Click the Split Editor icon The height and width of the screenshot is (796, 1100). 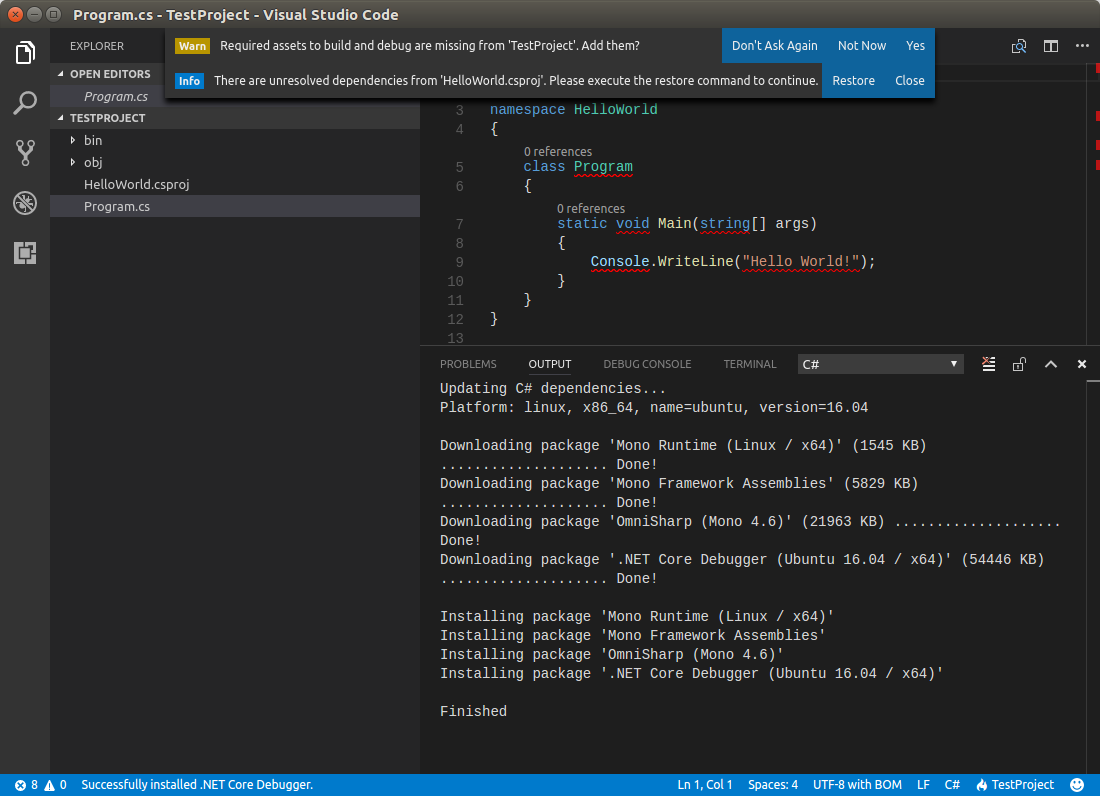1050,46
